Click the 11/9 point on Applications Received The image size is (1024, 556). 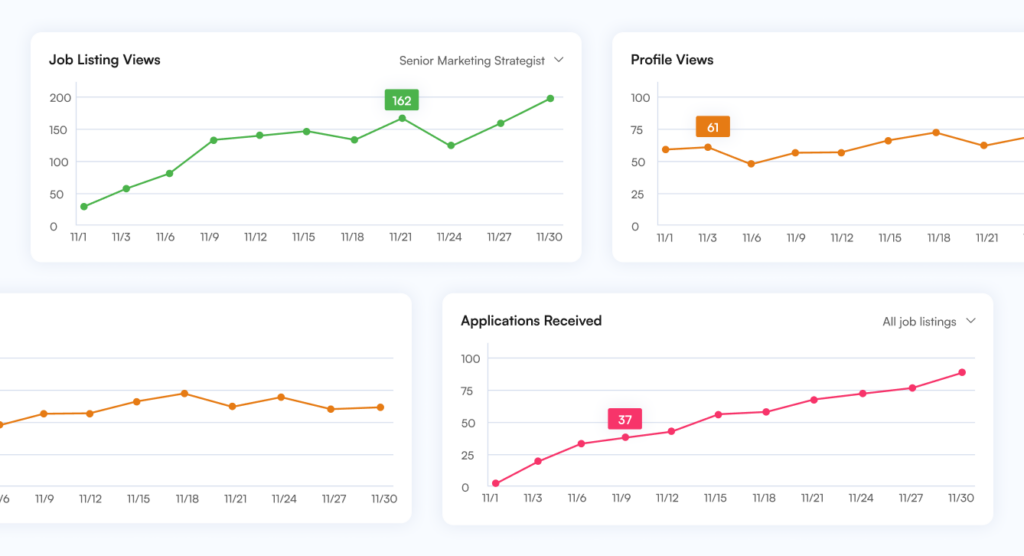coord(625,437)
